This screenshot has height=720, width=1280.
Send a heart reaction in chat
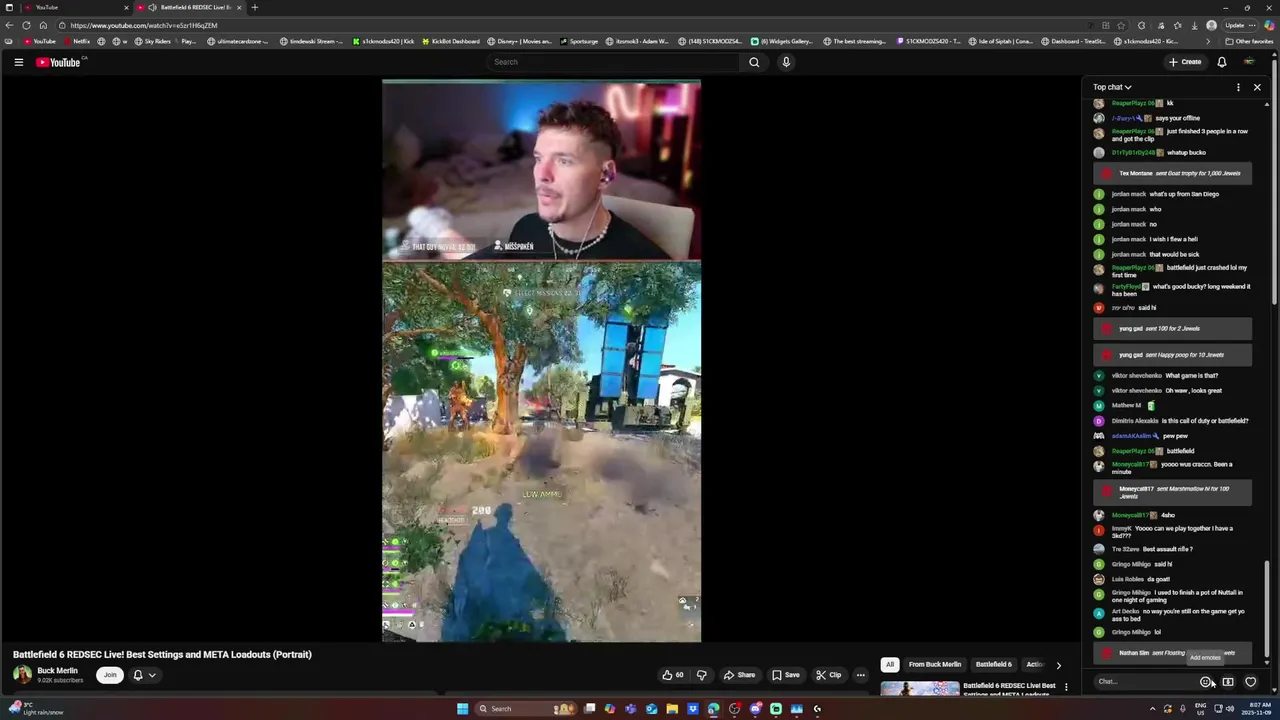click(1250, 682)
